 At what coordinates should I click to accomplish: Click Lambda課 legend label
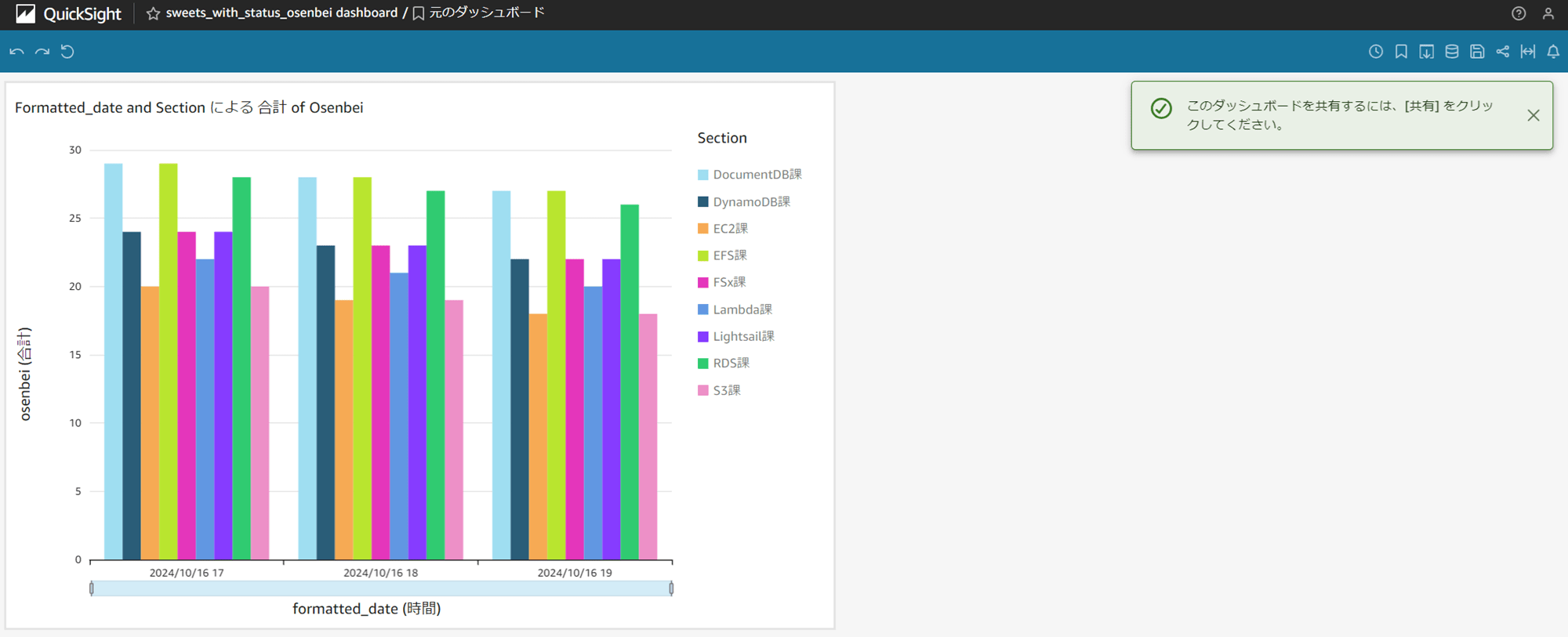742,309
